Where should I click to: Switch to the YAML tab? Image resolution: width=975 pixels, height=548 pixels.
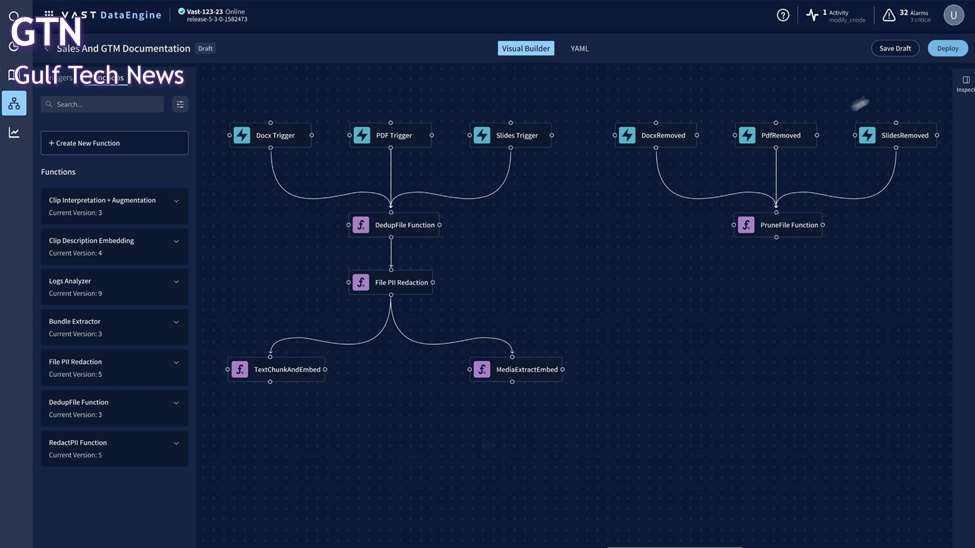click(579, 48)
